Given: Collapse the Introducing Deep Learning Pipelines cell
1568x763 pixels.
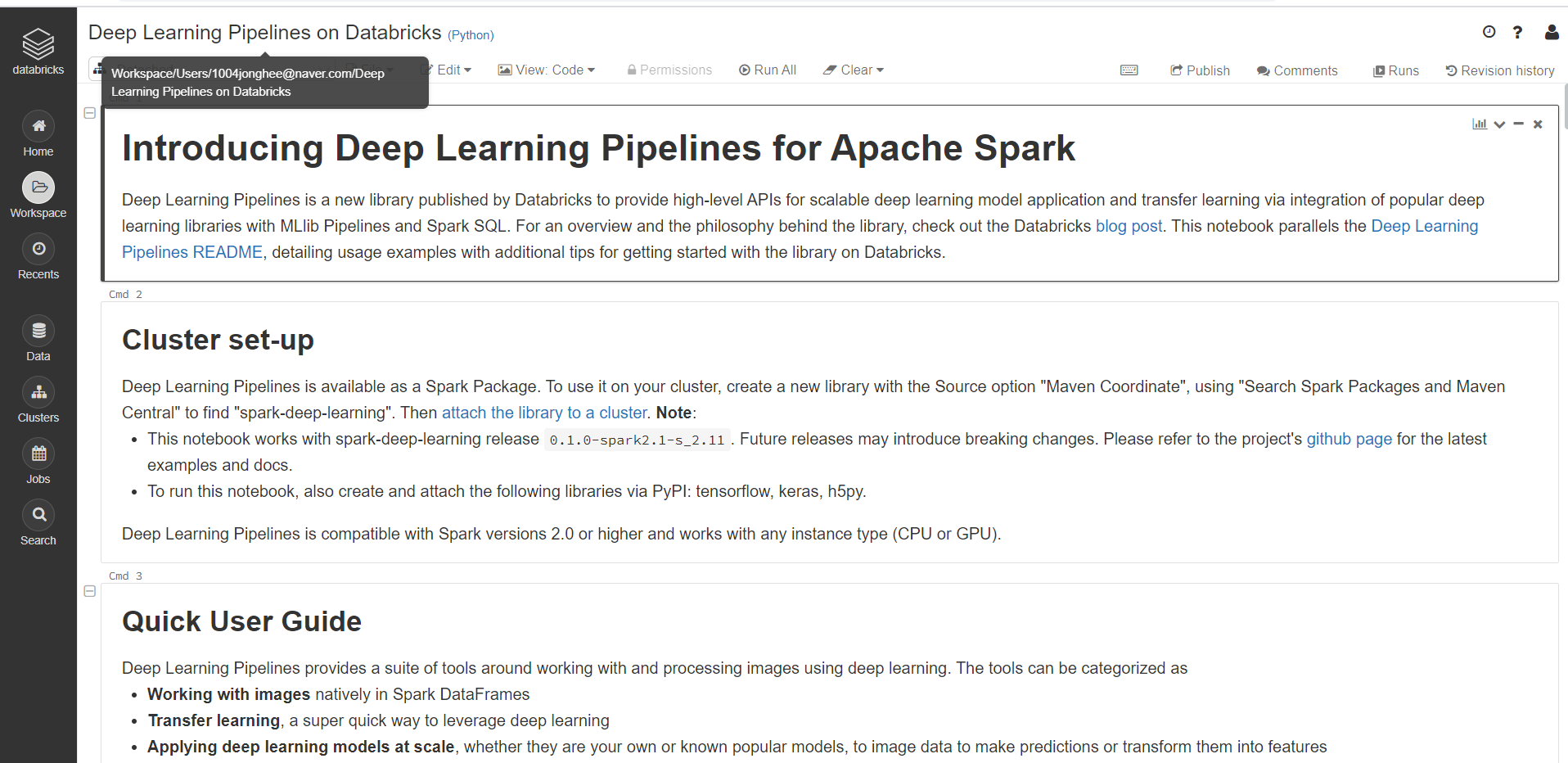Looking at the screenshot, I should point(90,113).
